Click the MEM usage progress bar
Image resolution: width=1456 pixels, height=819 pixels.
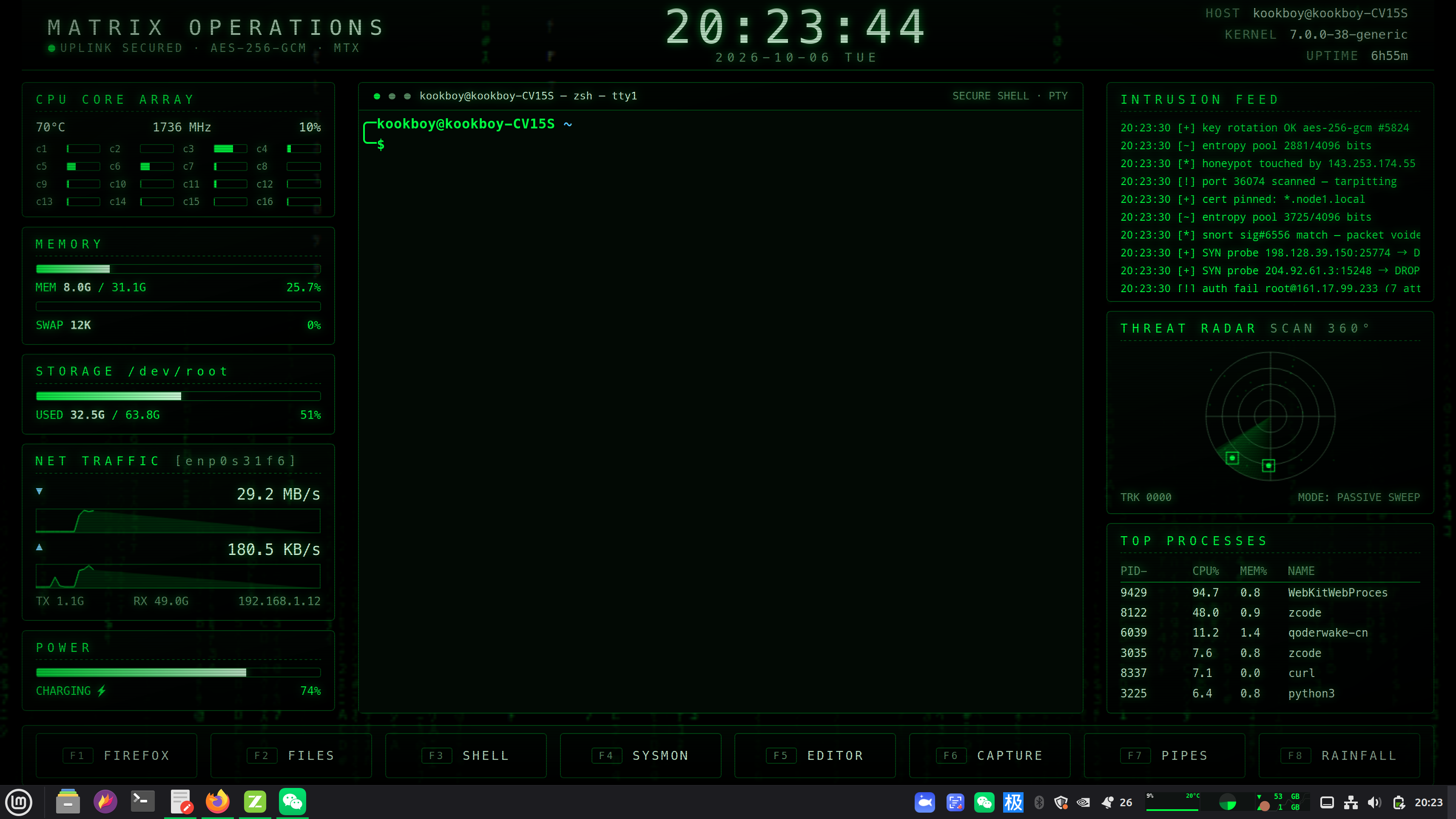(178, 269)
